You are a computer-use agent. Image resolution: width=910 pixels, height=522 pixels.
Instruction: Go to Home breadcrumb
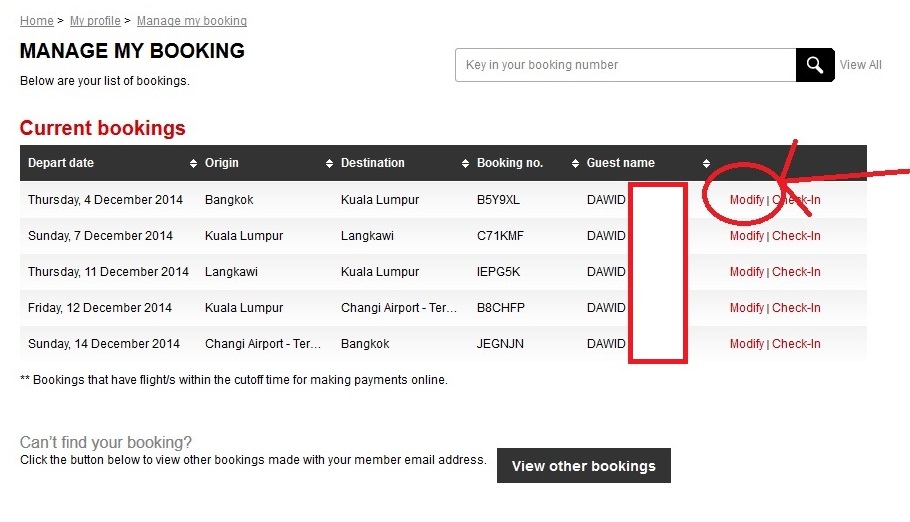tap(37, 21)
